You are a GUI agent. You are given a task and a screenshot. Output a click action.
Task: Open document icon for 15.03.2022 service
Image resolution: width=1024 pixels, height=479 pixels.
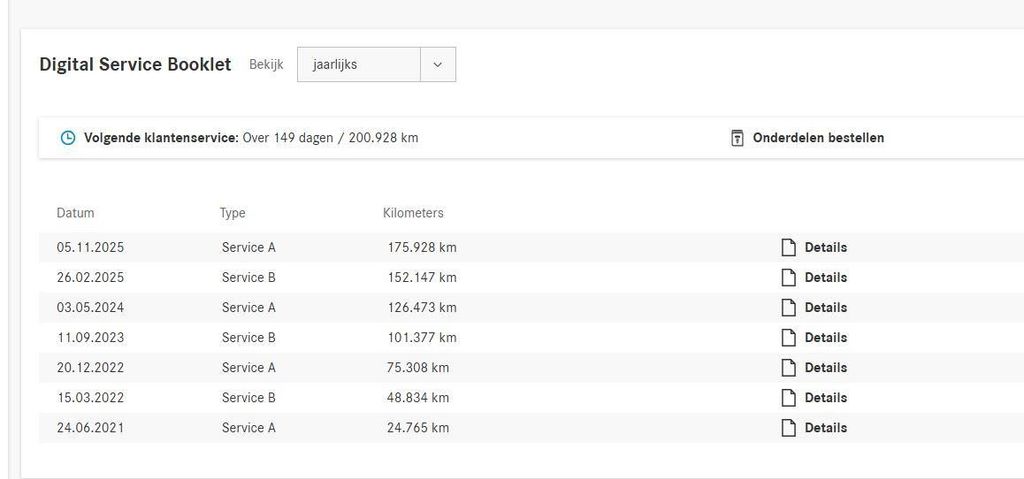click(x=789, y=398)
